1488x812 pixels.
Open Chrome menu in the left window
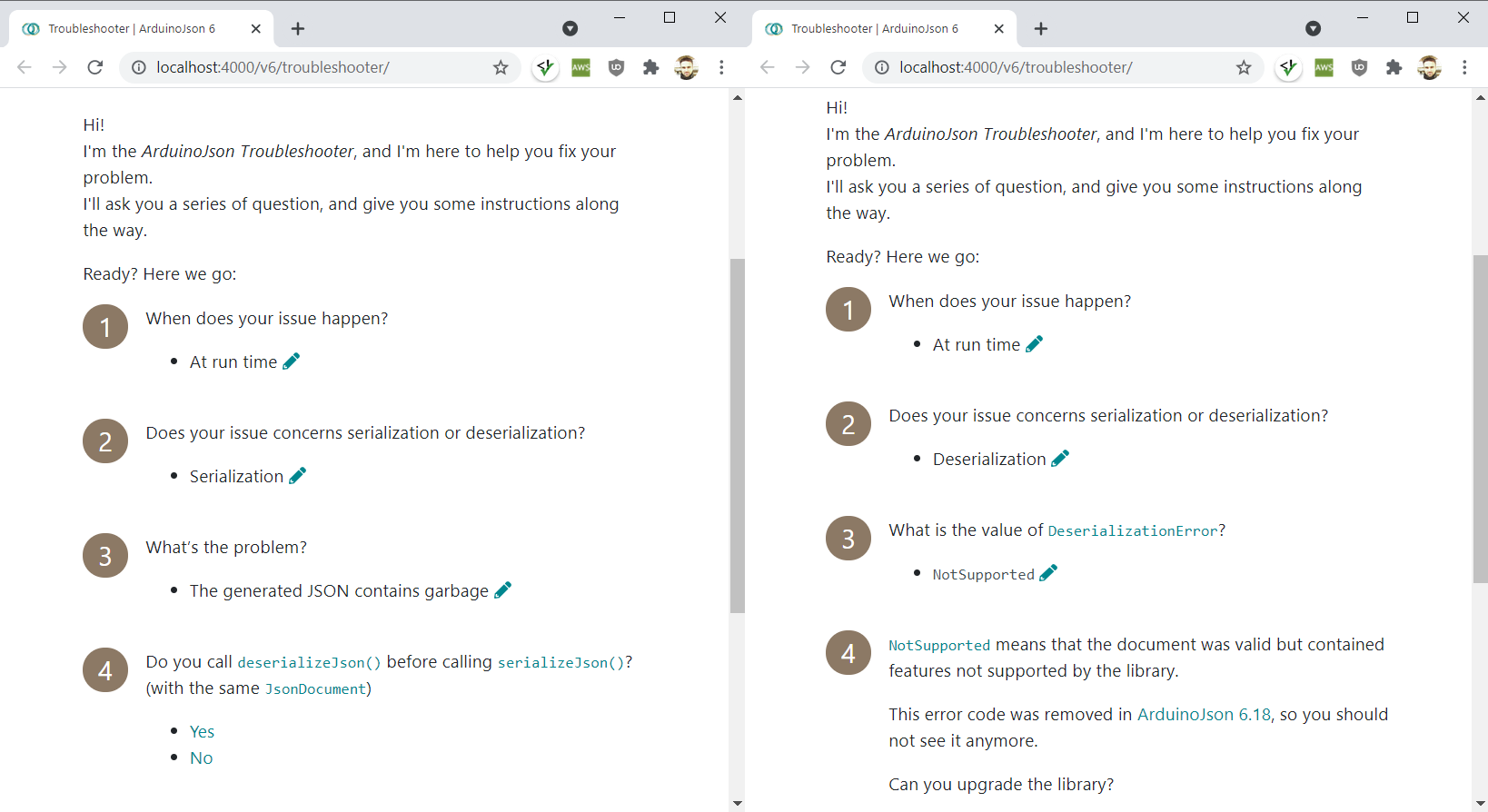pyautogui.click(x=721, y=67)
